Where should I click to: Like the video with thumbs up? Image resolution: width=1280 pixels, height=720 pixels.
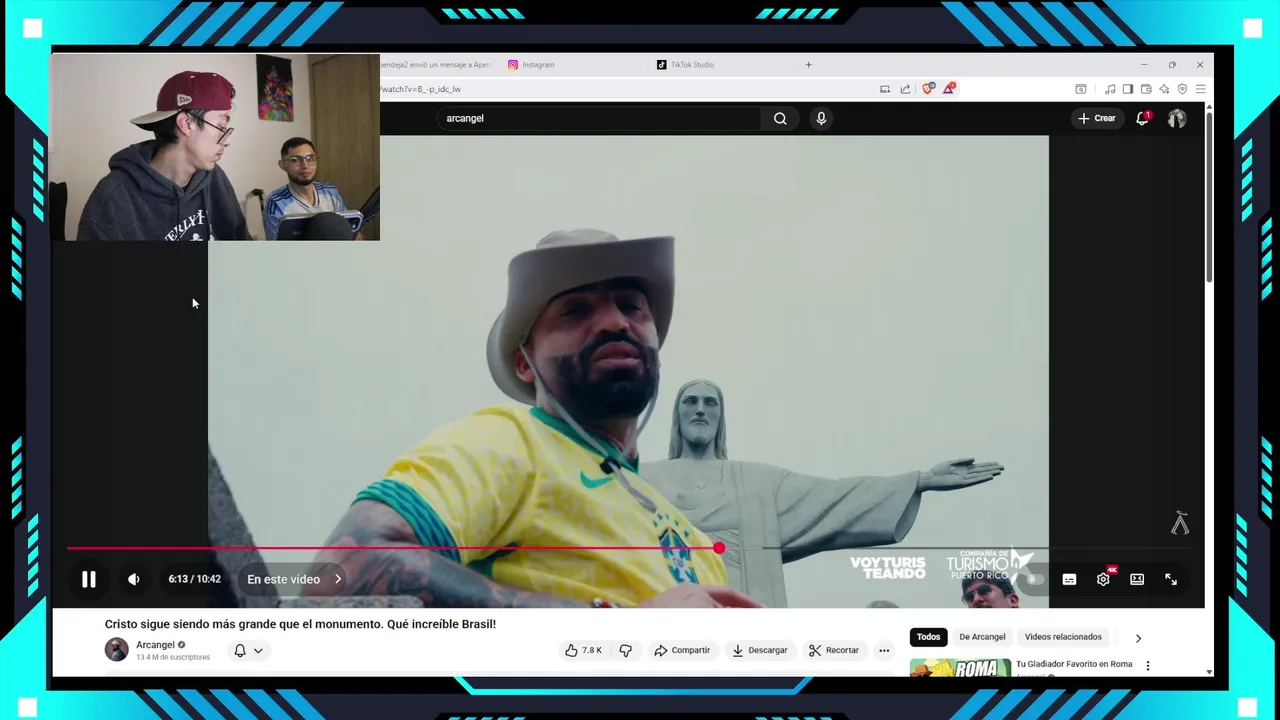583,650
